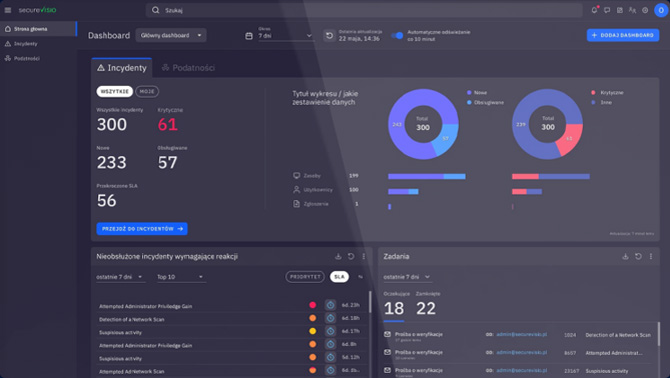Switch to the Incydenty dashboard tab

[x=122, y=68]
